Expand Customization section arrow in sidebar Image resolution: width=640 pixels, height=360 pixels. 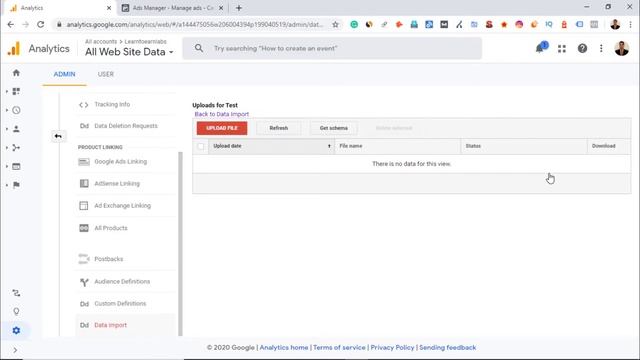[x=7, y=91]
